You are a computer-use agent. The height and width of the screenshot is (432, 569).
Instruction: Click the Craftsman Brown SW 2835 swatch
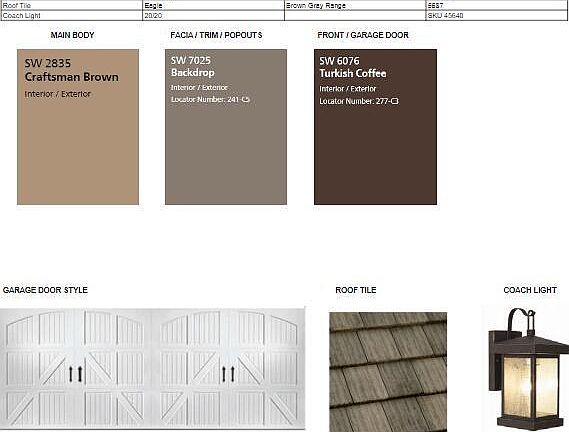pyautogui.click(x=78, y=127)
